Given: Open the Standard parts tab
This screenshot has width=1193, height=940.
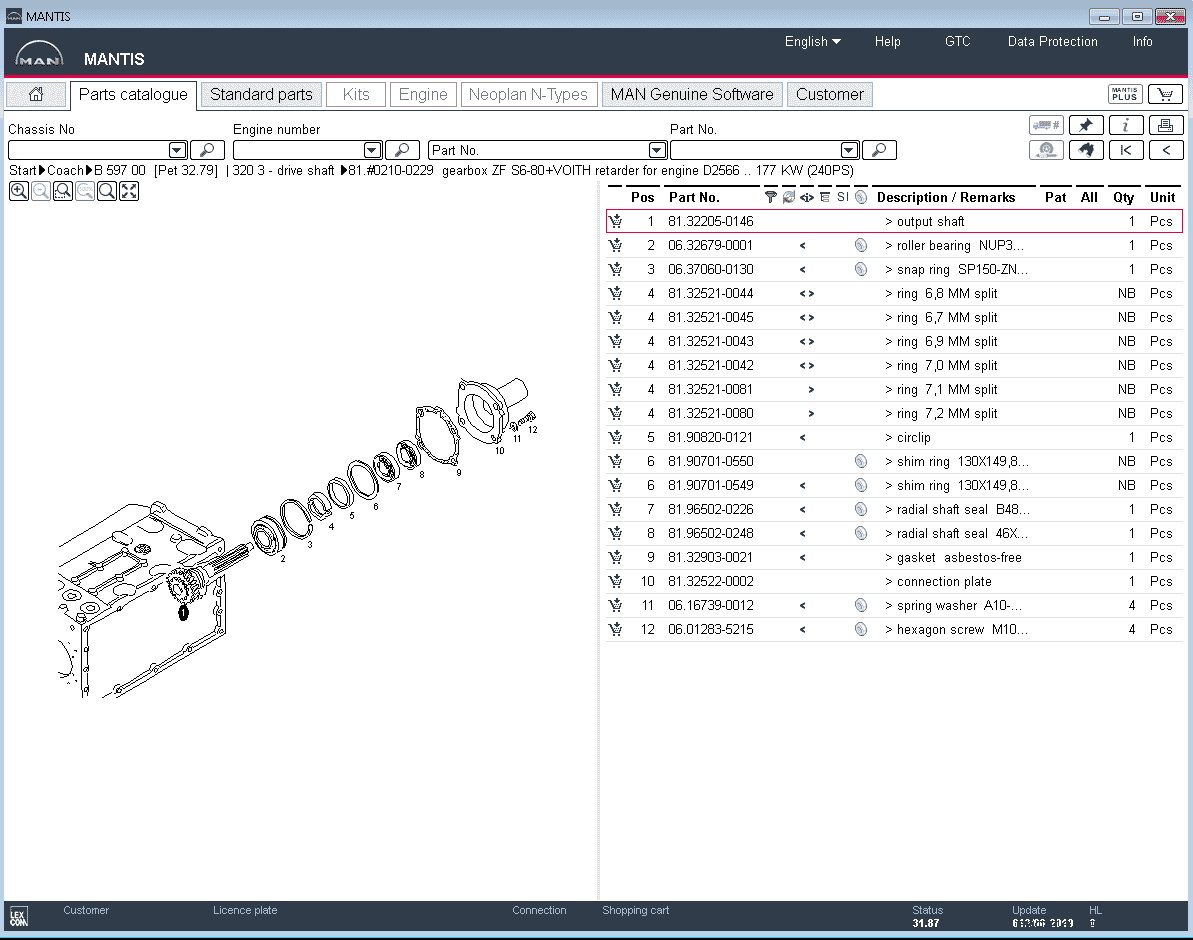Looking at the screenshot, I should pos(261,94).
